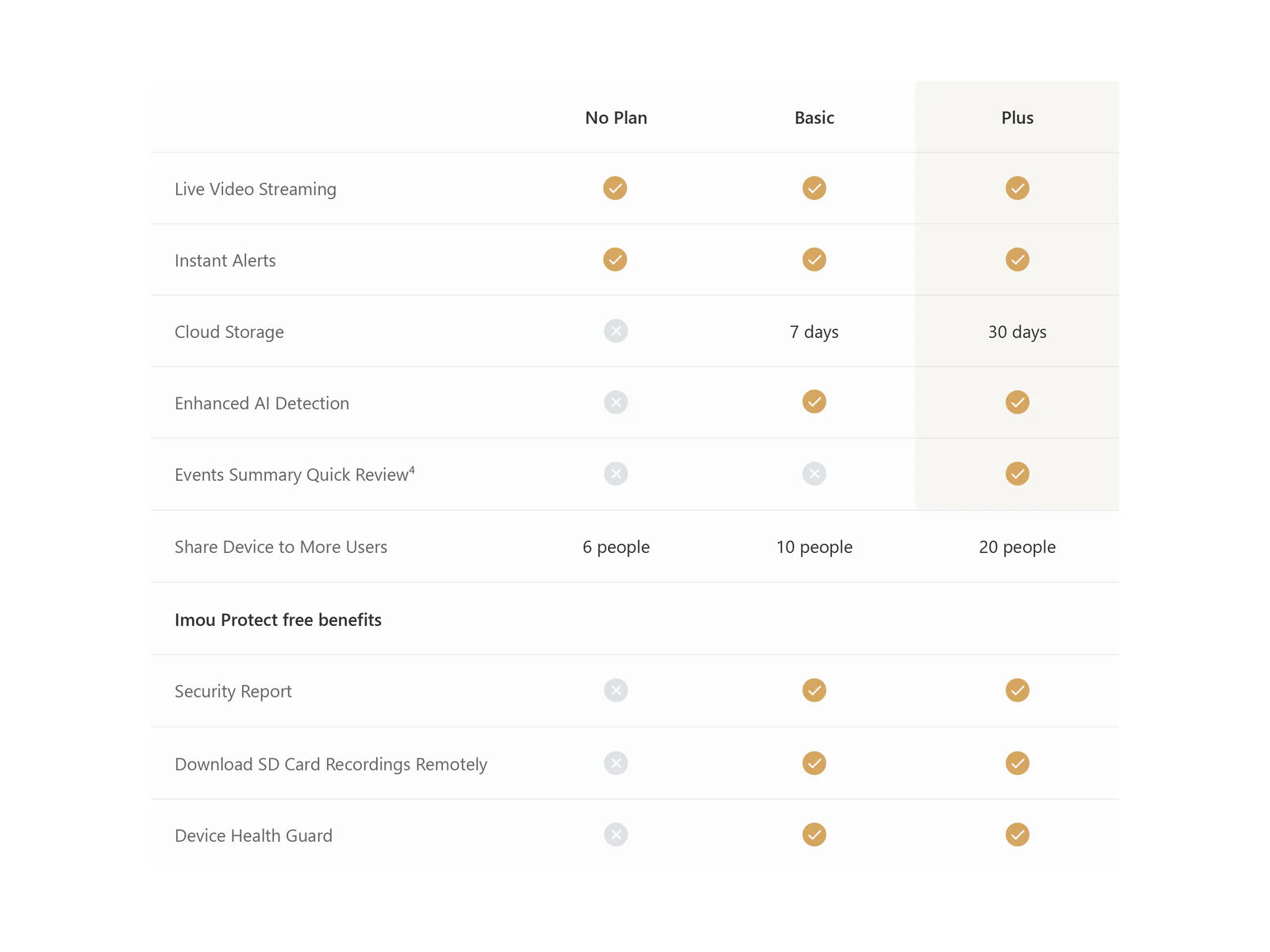Select the No Plan column header

click(616, 117)
